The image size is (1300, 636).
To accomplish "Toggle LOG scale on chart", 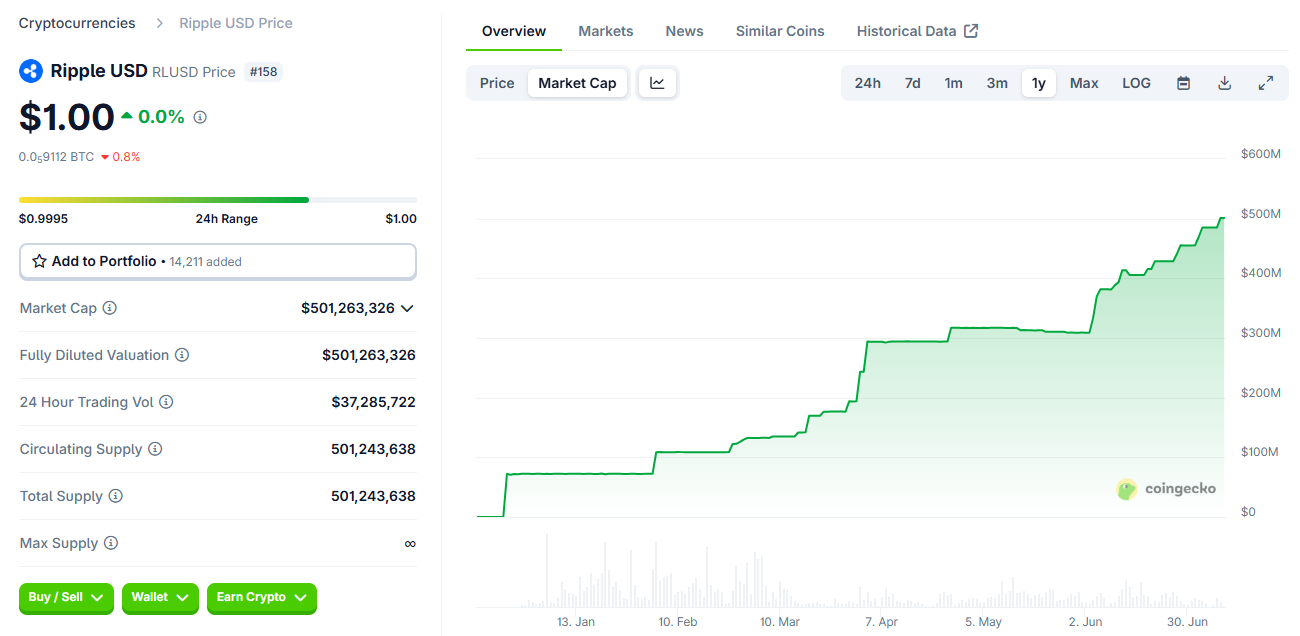I will click(1136, 83).
